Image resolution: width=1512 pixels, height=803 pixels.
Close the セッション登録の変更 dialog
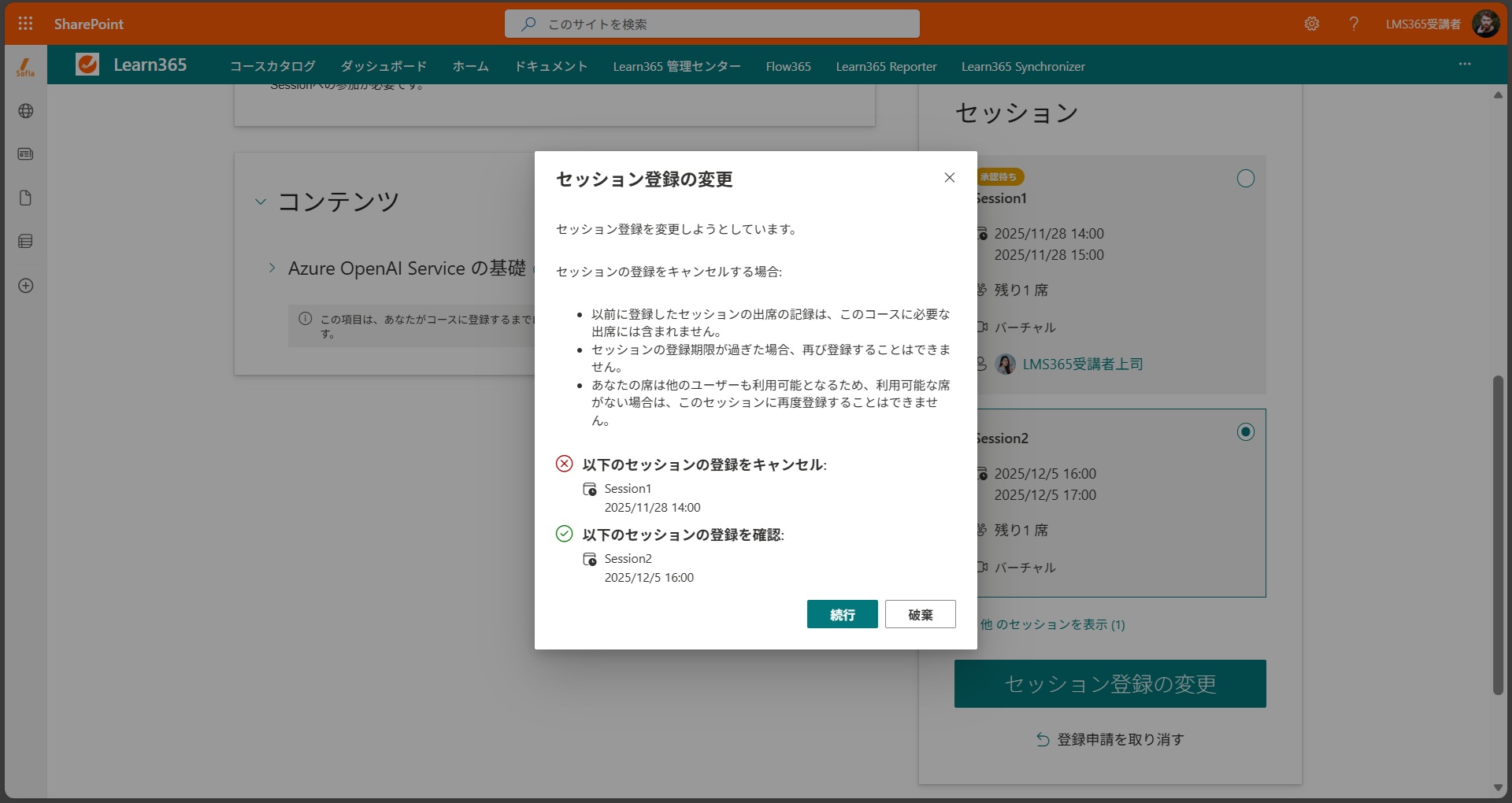(x=950, y=178)
